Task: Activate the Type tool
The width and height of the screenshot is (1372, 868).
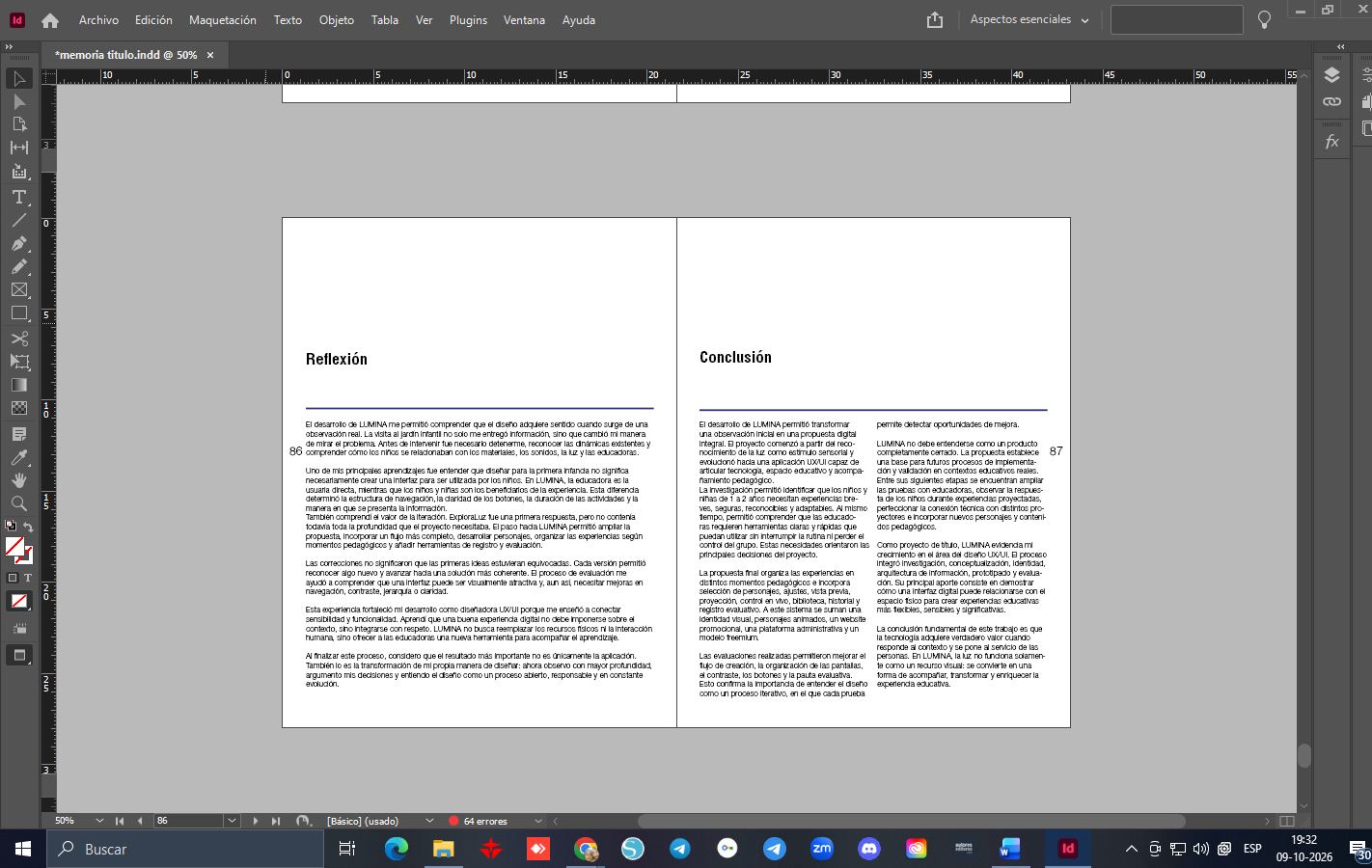Action: pyautogui.click(x=19, y=197)
